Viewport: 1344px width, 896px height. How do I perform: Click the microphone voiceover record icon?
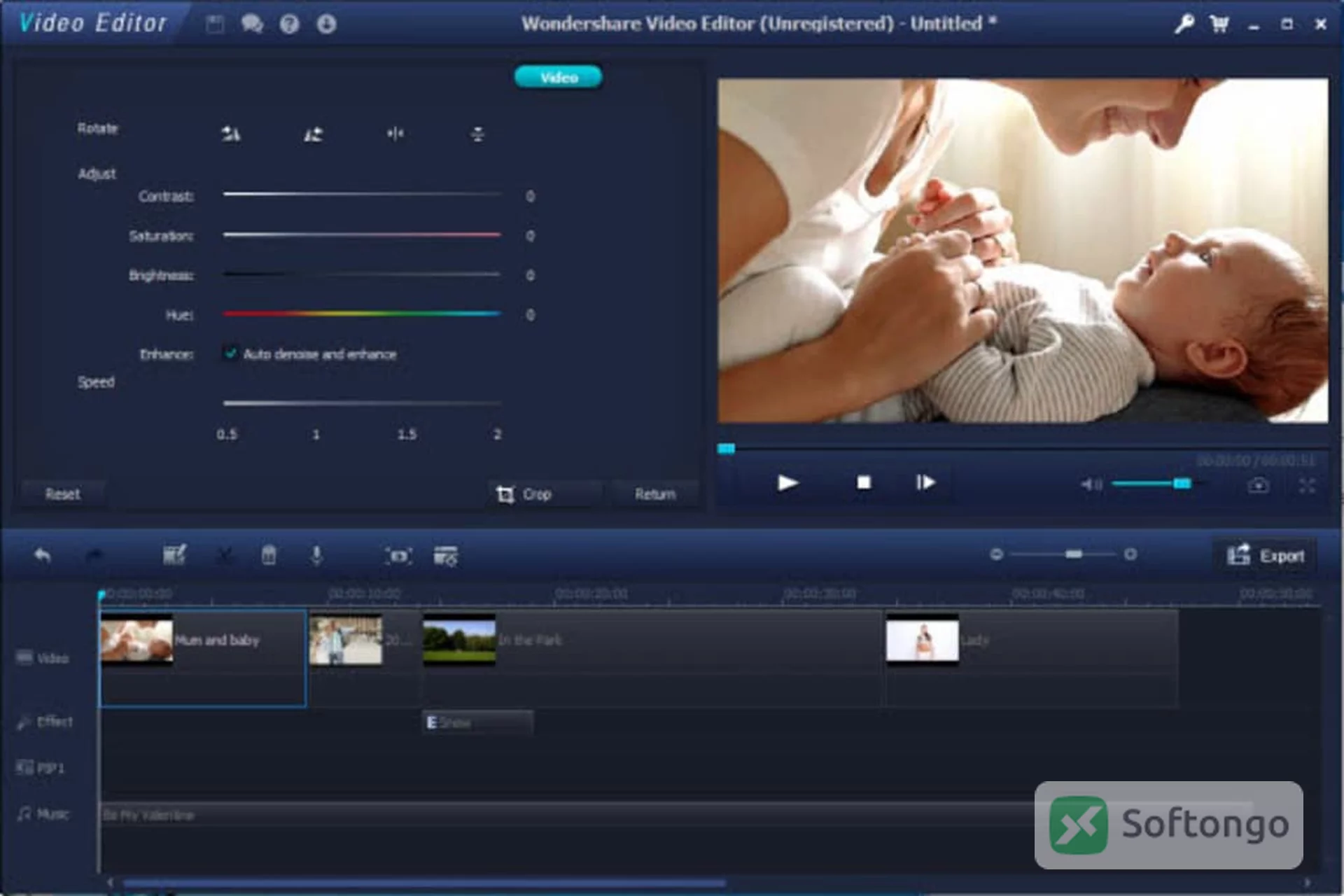(x=316, y=556)
